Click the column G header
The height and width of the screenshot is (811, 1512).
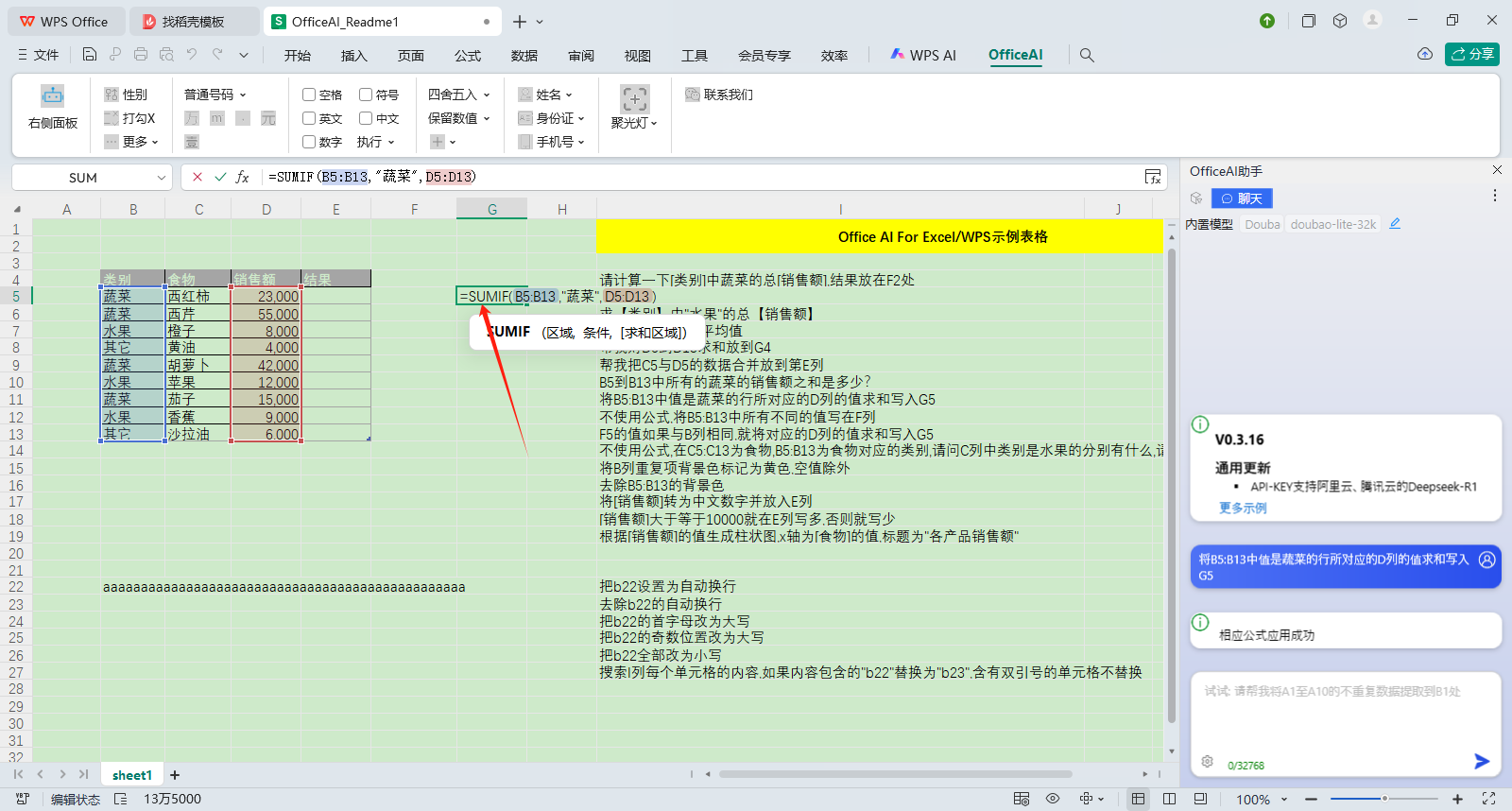[x=492, y=209]
